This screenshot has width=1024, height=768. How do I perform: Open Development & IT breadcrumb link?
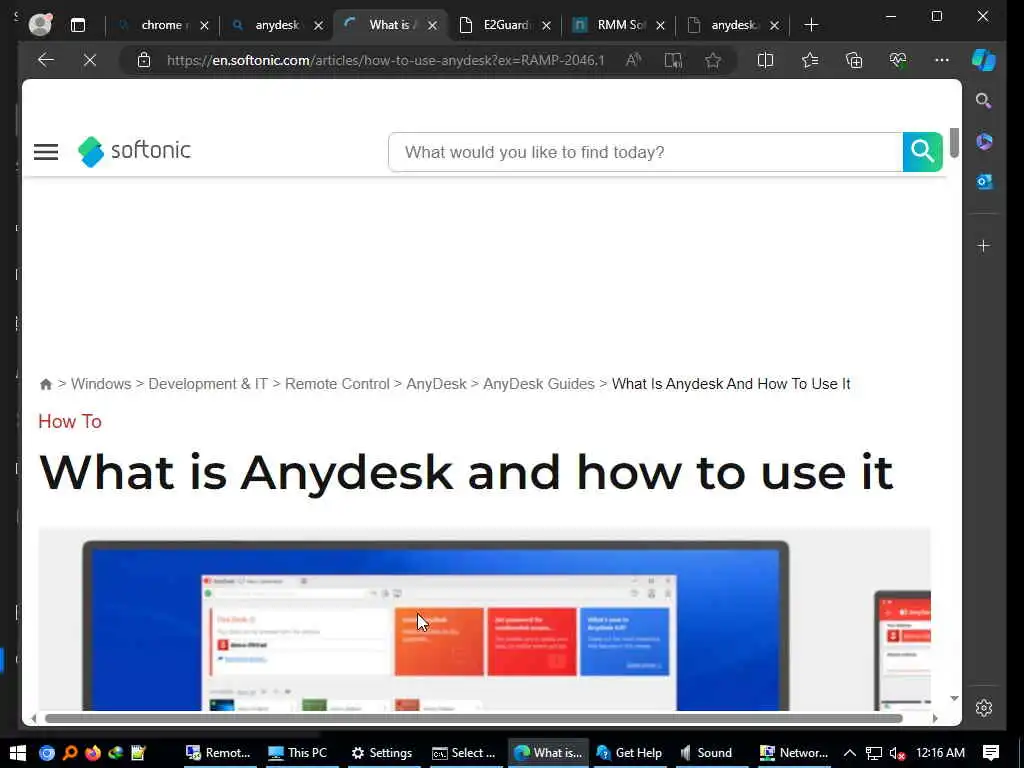[208, 384]
